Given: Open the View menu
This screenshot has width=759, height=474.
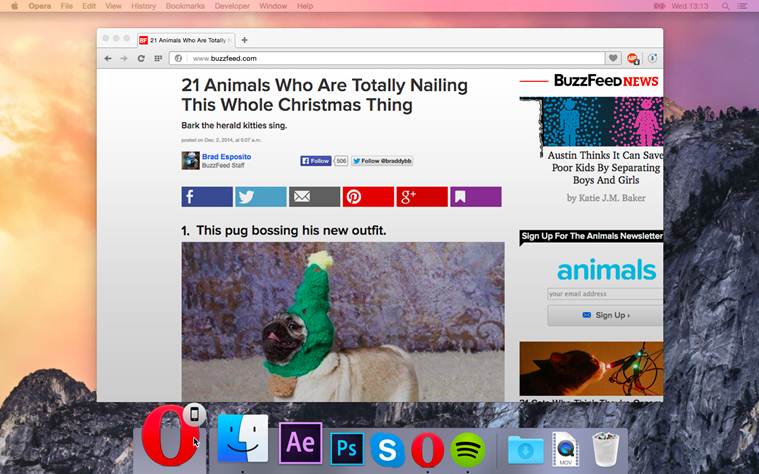Looking at the screenshot, I should pyautogui.click(x=113, y=6).
